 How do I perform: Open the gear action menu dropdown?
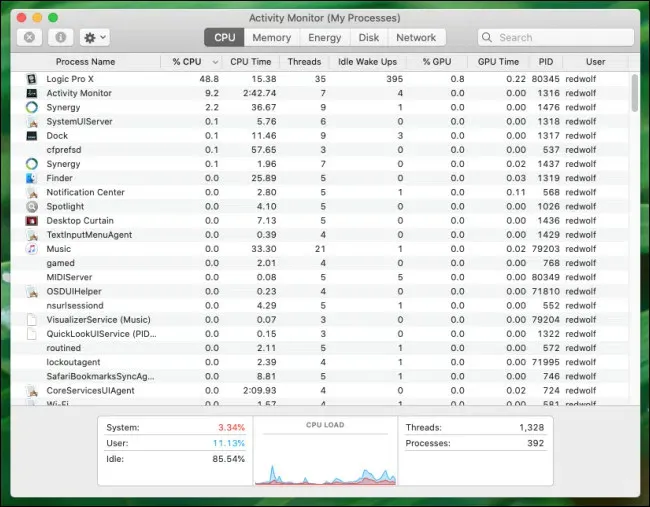pyautogui.click(x=95, y=38)
